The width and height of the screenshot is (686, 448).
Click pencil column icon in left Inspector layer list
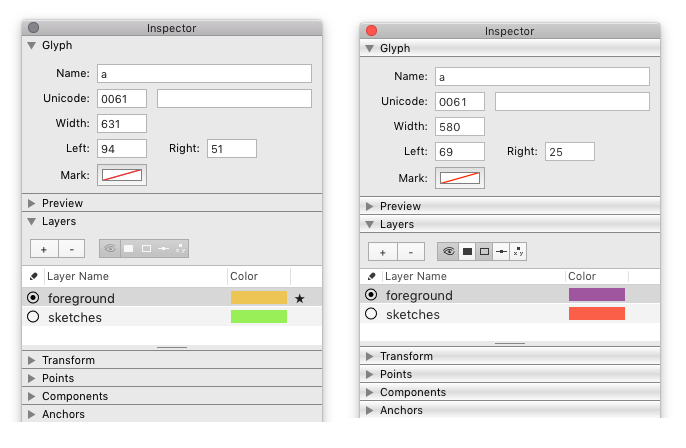(34, 276)
